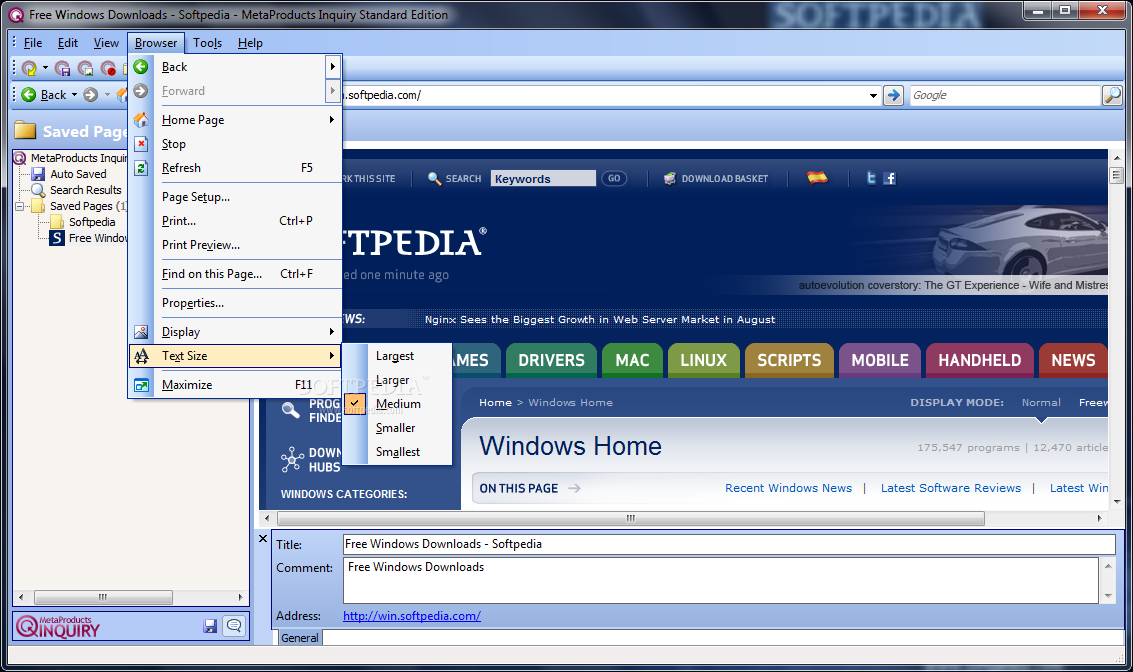1133x672 pixels.
Task: Open the Text Size submenu entry
Action: coord(235,356)
